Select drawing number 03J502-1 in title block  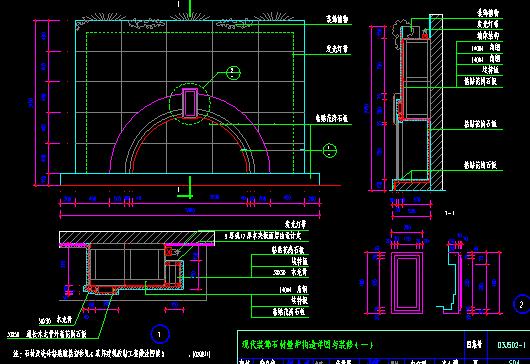click(511, 345)
